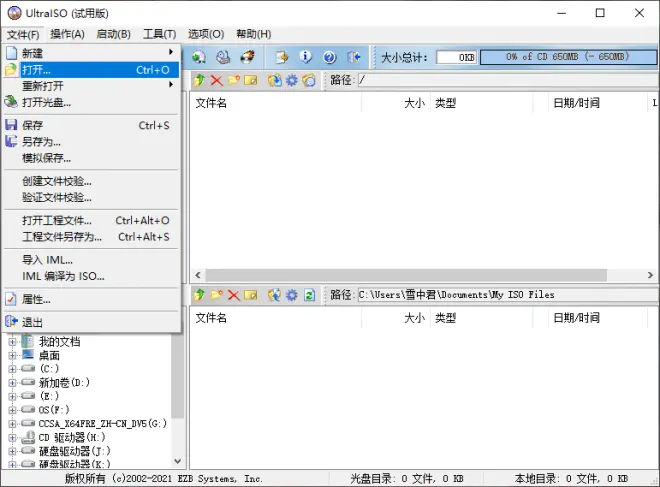The height and width of the screenshot is (487, 660).
Task: Click the local path field with My ISO Files
Action: [508, 295]
